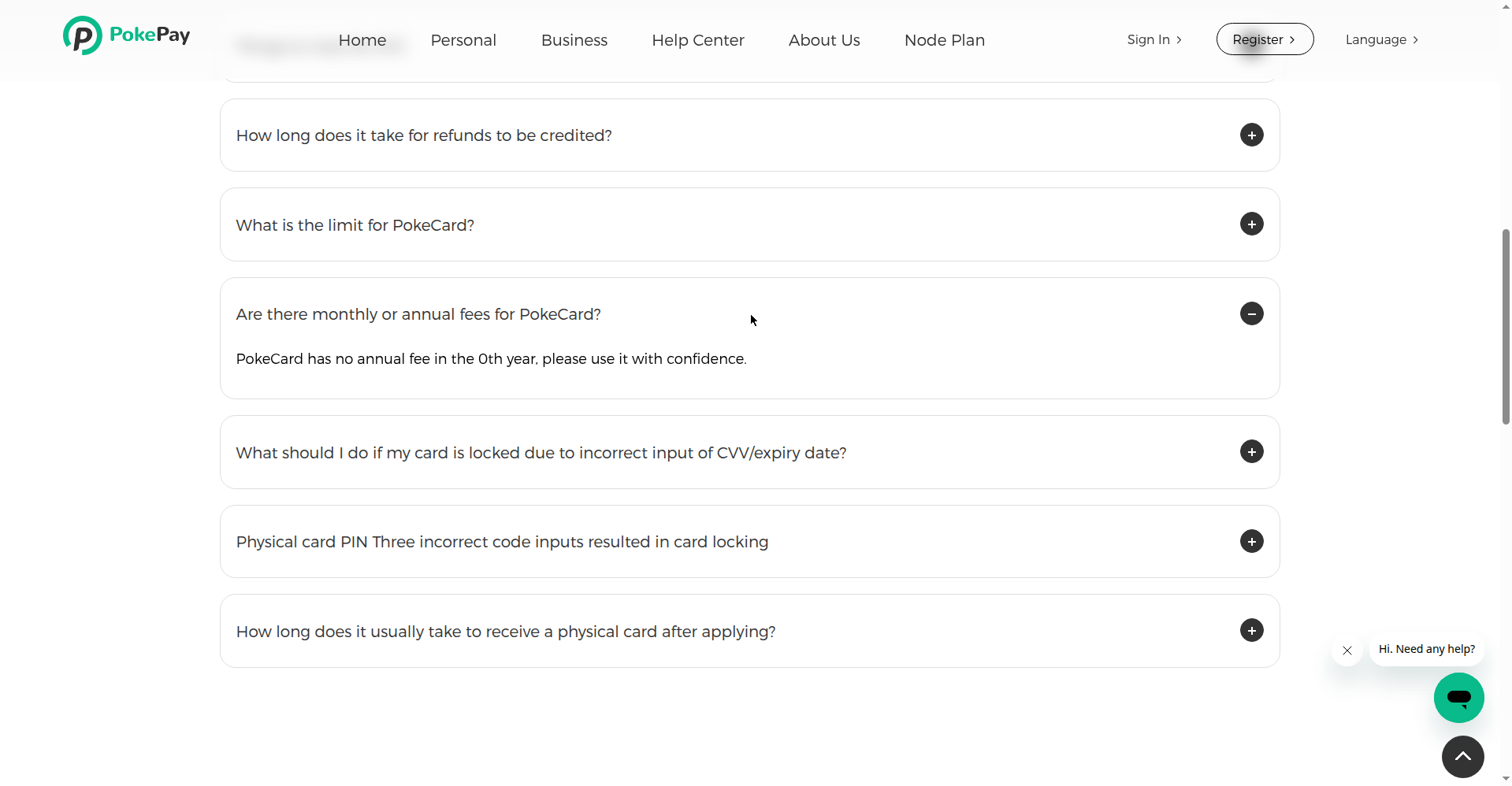Expand the physical card delivery time plus icon
1512x786 pixels.
1251,630
